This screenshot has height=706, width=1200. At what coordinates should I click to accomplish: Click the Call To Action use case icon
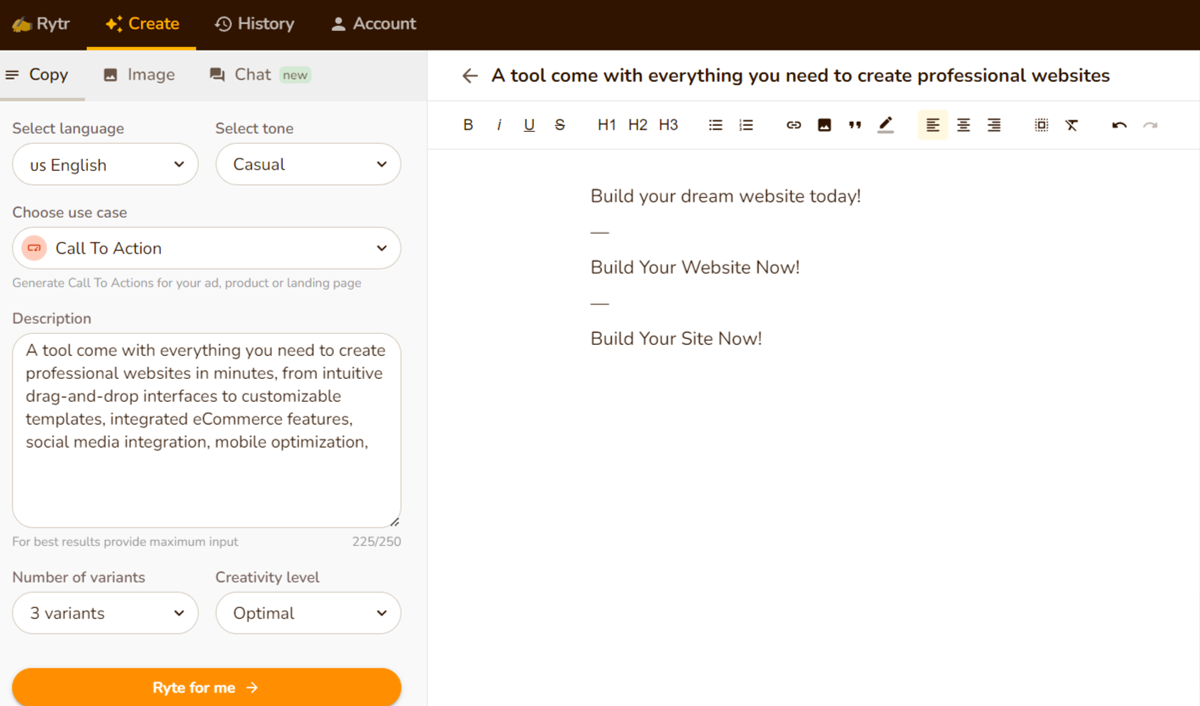[x=34, y=248]
